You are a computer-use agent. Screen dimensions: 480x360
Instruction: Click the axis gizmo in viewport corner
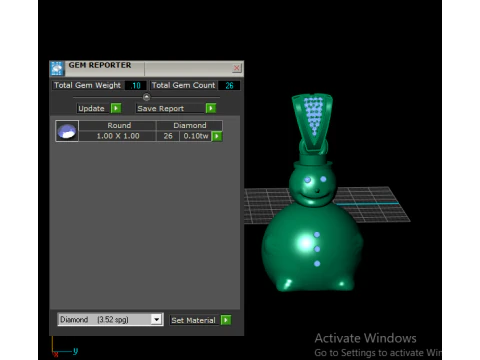pos(64,347)
